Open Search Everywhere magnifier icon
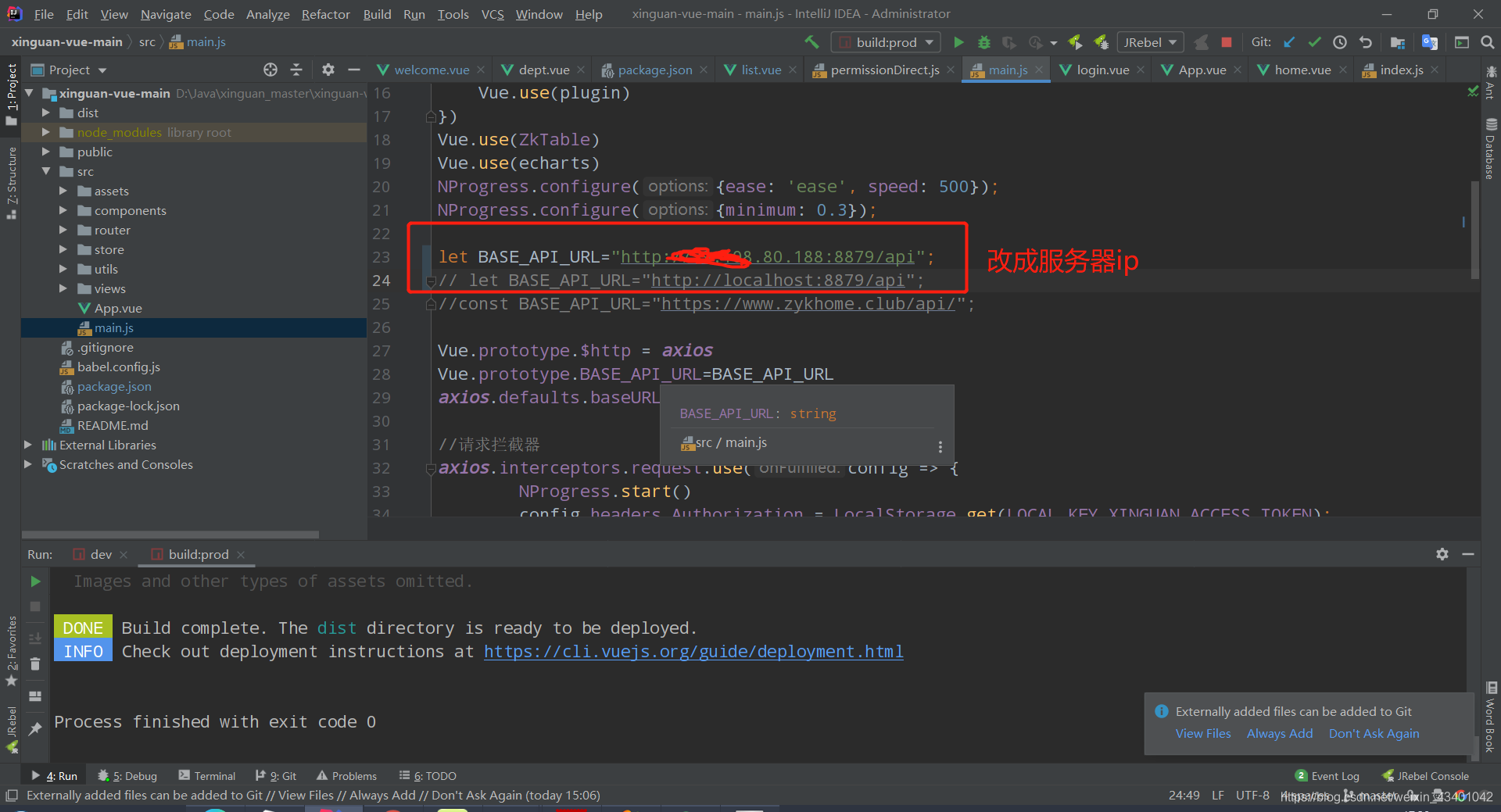Image resolution: width=1501 pixels, height=812 pixels. point(1487,42)
